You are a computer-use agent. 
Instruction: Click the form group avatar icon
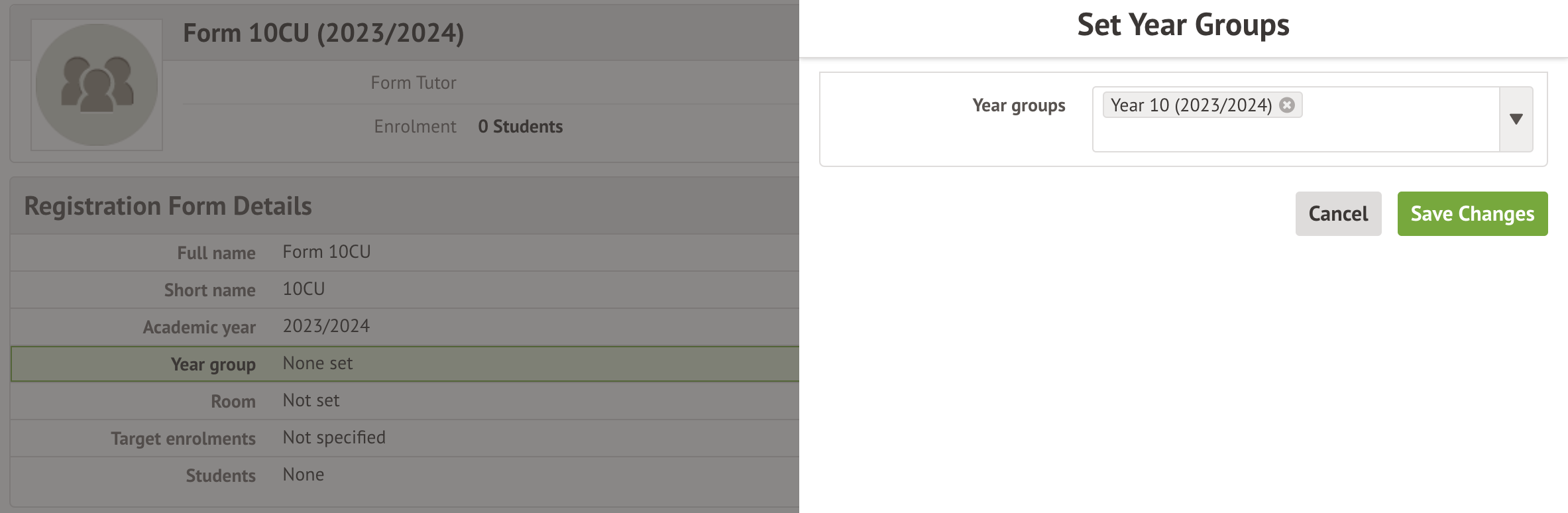(x=97, y=85)
